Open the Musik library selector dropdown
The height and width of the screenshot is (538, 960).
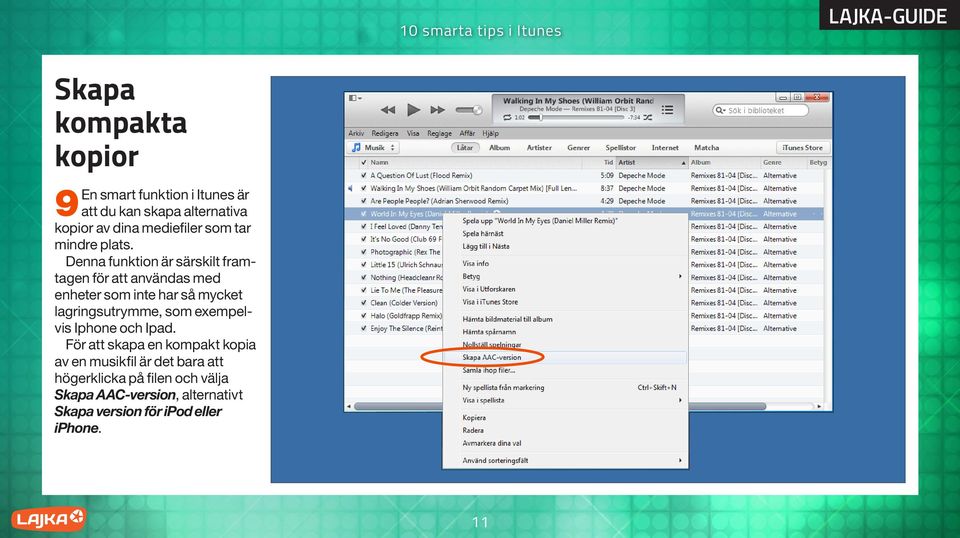coord(374,148)
